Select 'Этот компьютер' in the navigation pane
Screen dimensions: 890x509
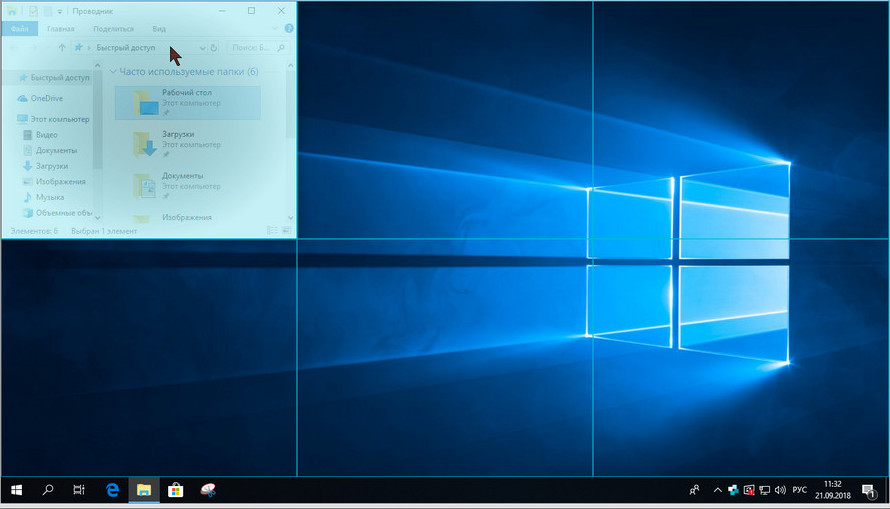point(58,119)
